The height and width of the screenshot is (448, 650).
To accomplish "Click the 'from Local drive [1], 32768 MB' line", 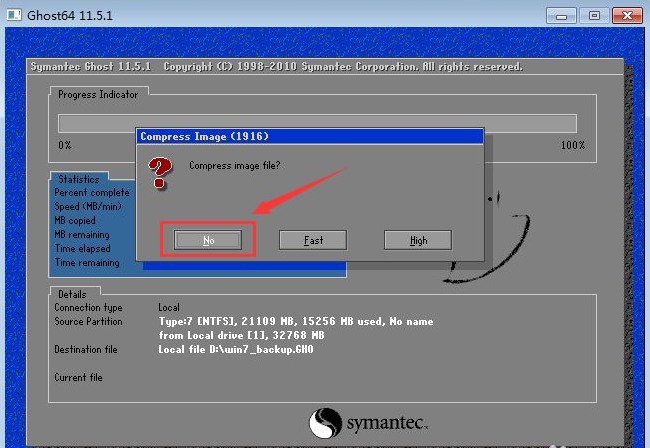I will click(241, 335).
